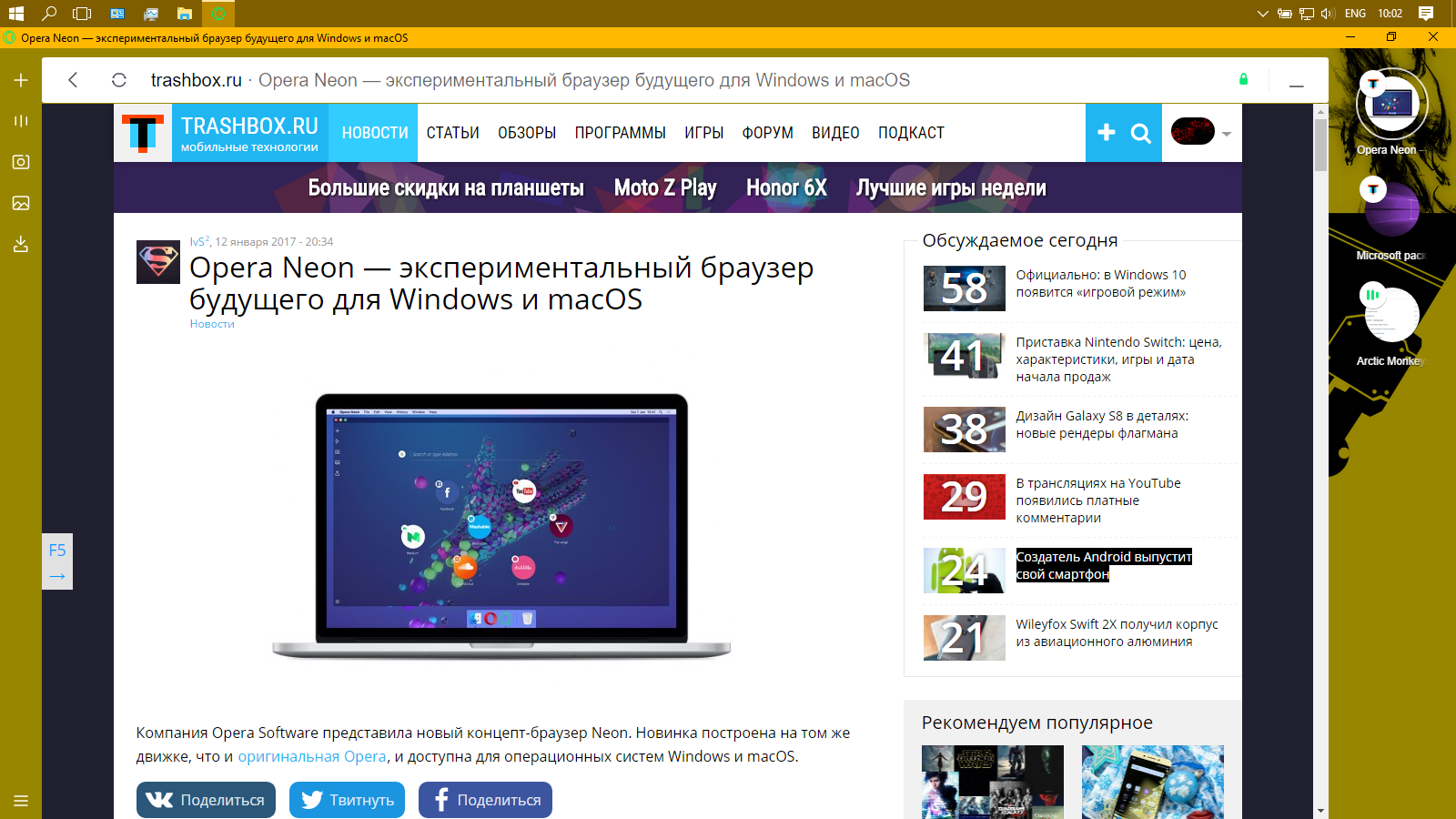Open user avatar in site header
The width and height of the screenshot is (1456, 819).
1193,132
